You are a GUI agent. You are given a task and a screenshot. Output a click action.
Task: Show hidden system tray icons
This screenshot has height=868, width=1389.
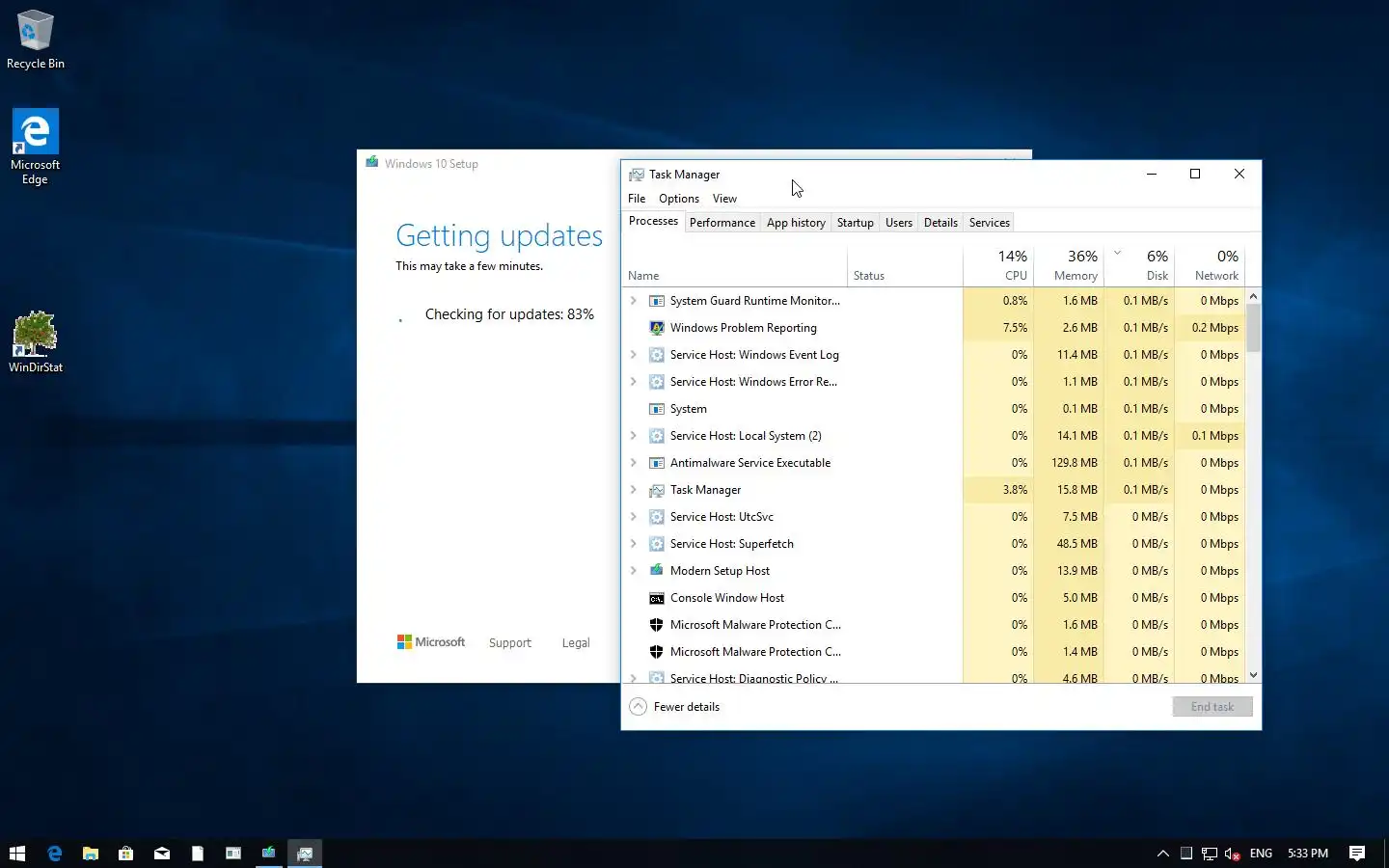pyautogui.click(x=1163, y=854)
